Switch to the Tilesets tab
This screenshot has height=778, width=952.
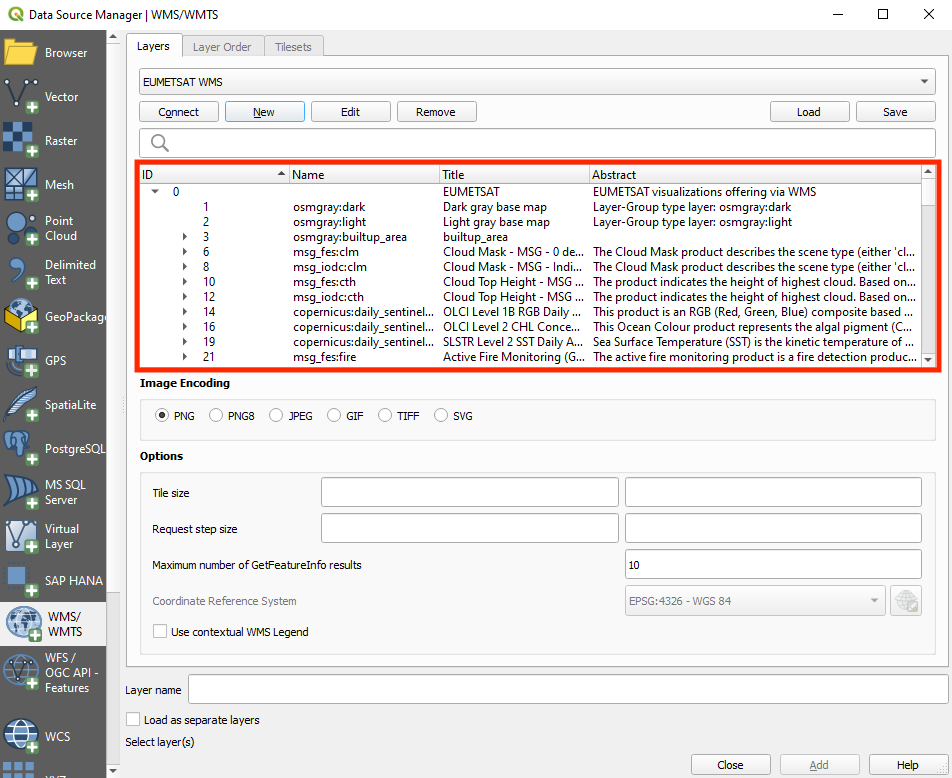point(293,46)
